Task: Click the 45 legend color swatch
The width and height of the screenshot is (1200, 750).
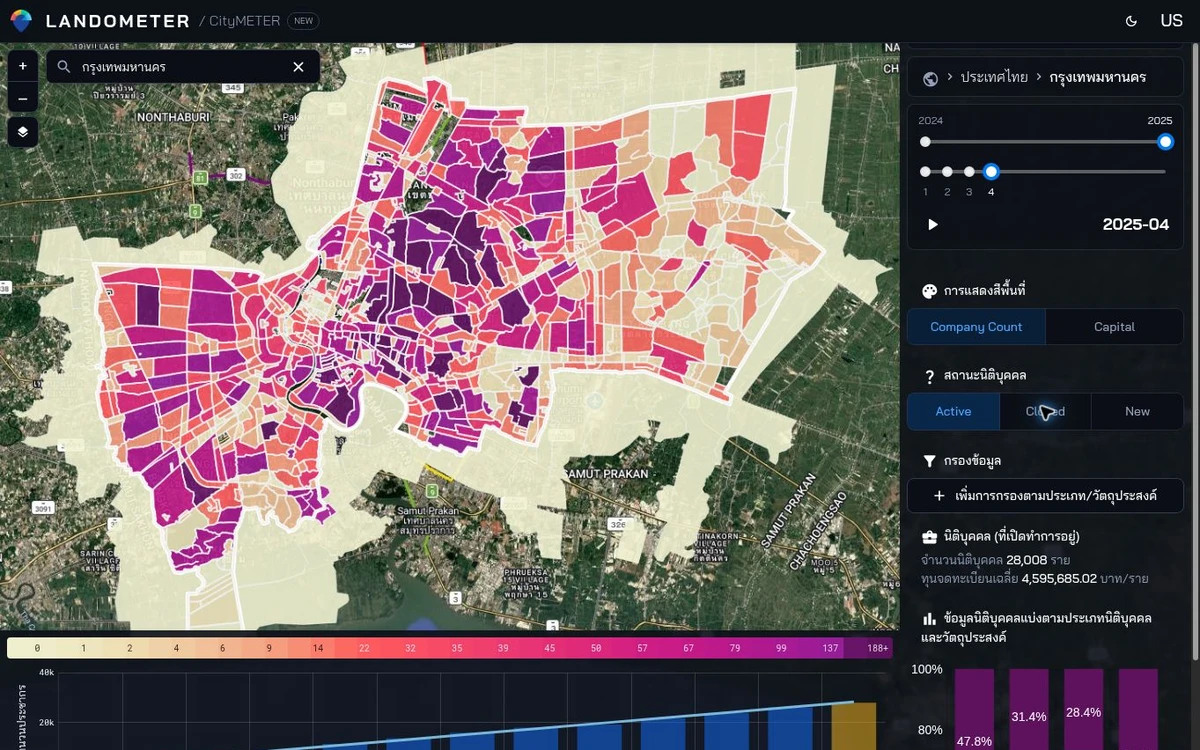Action: point(549,648)
